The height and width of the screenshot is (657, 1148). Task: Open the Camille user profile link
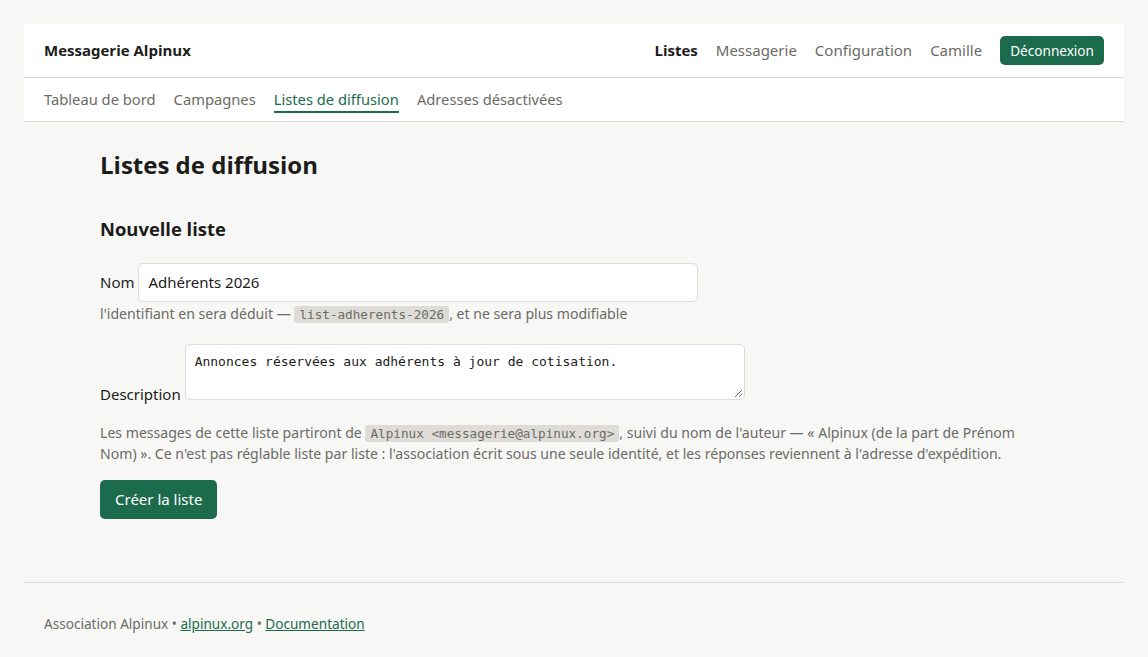[x=956, y=51]
